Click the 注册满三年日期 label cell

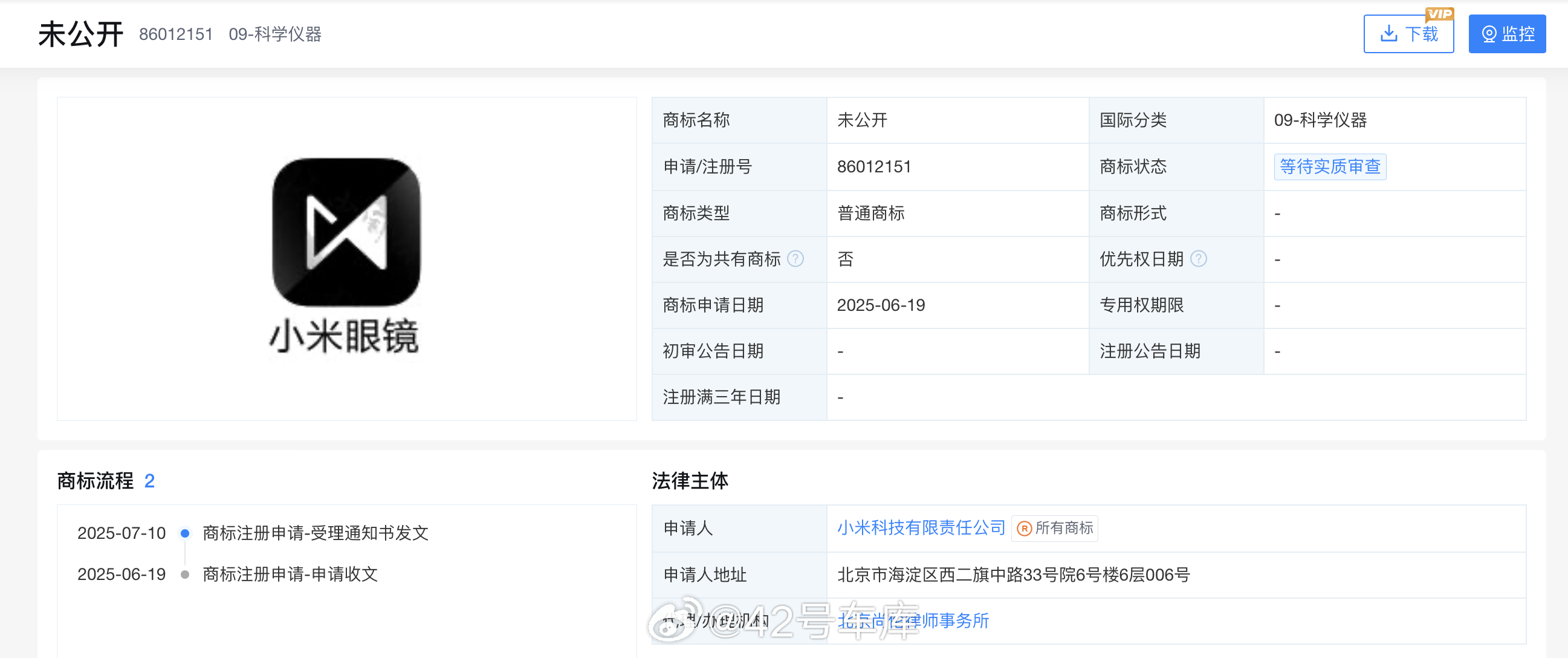tap(739, 397)
